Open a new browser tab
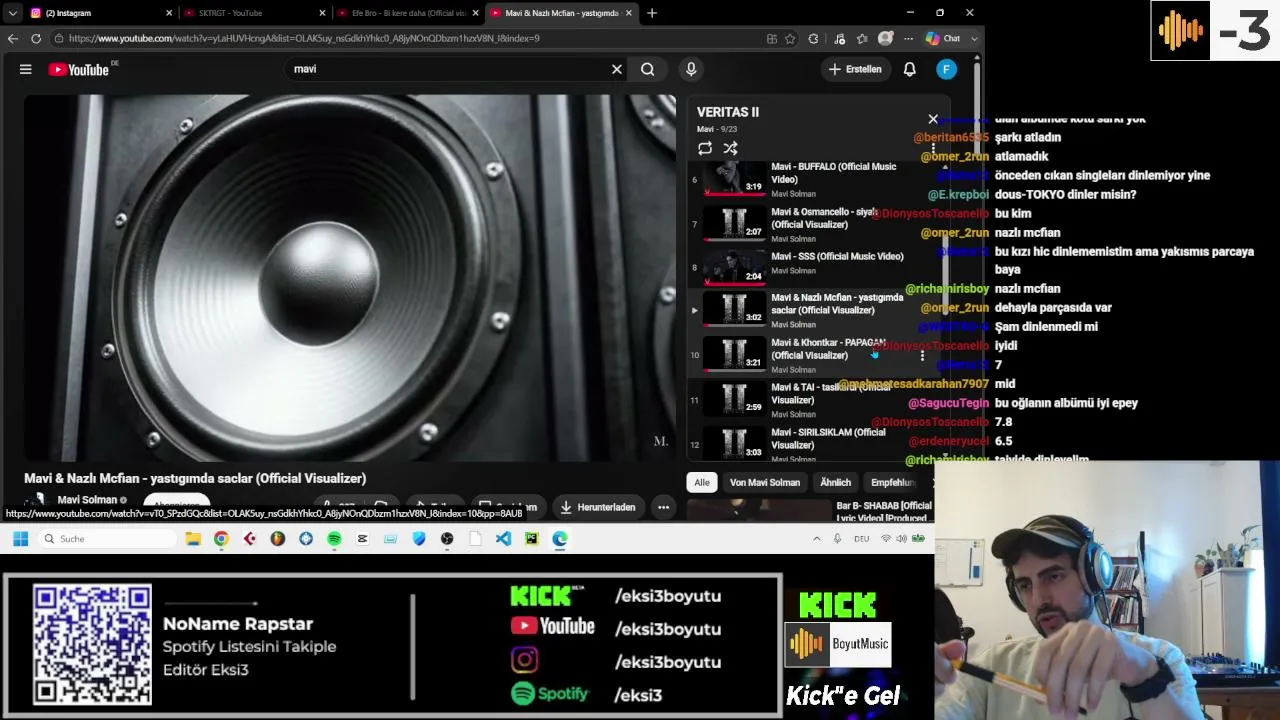 (x=652, y=13)
